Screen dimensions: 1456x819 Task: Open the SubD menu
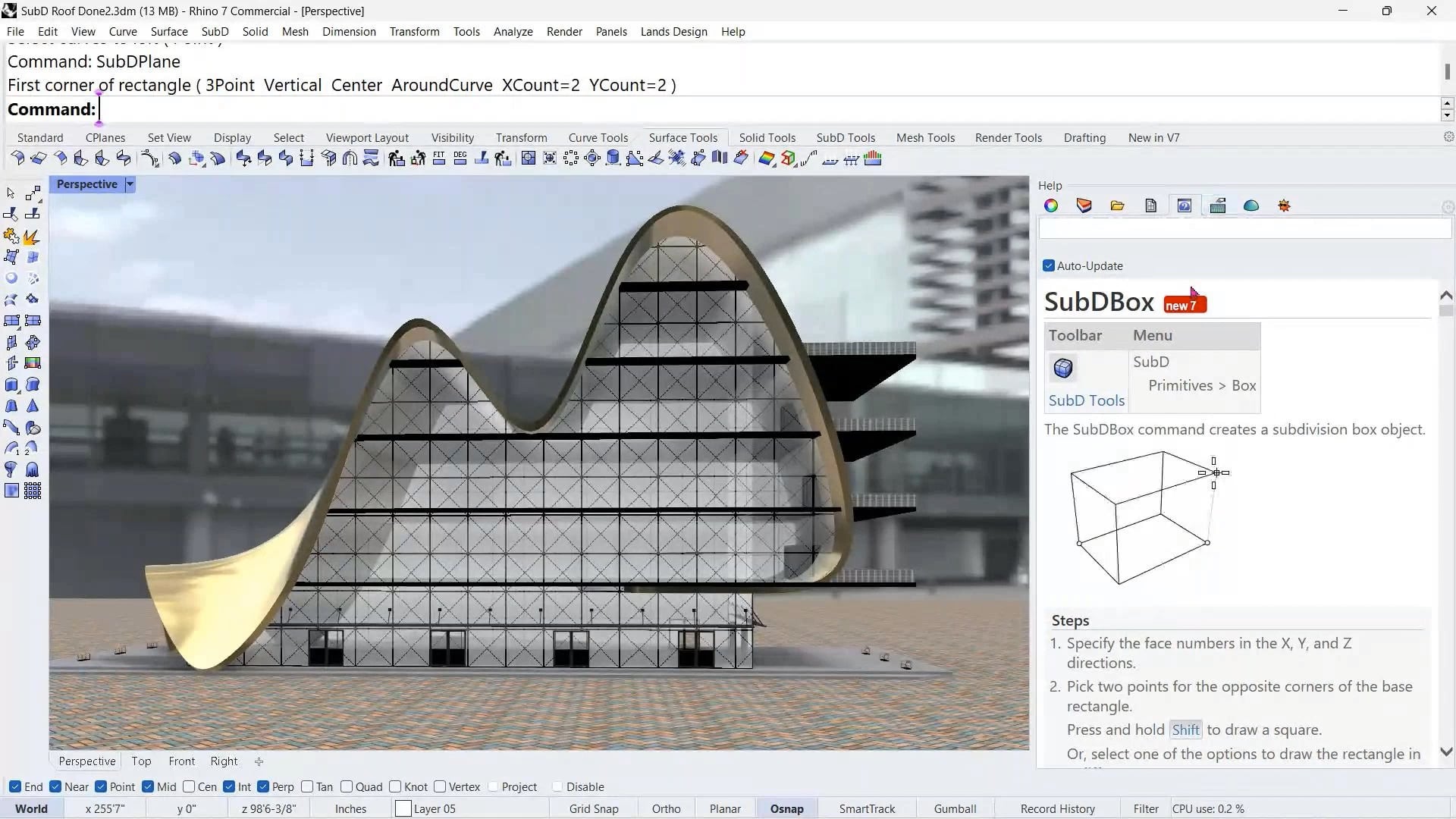click(x=215, y=31)
